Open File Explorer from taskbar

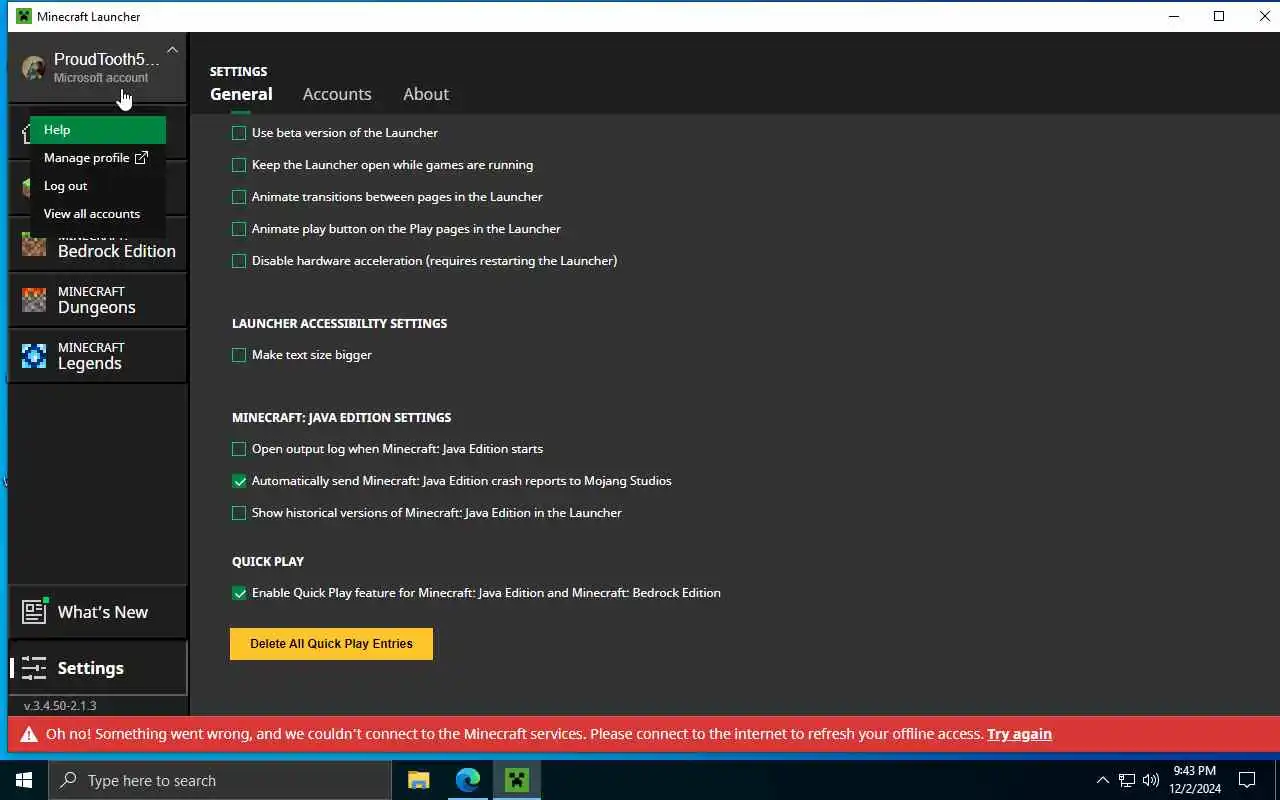tap(418, 781)
